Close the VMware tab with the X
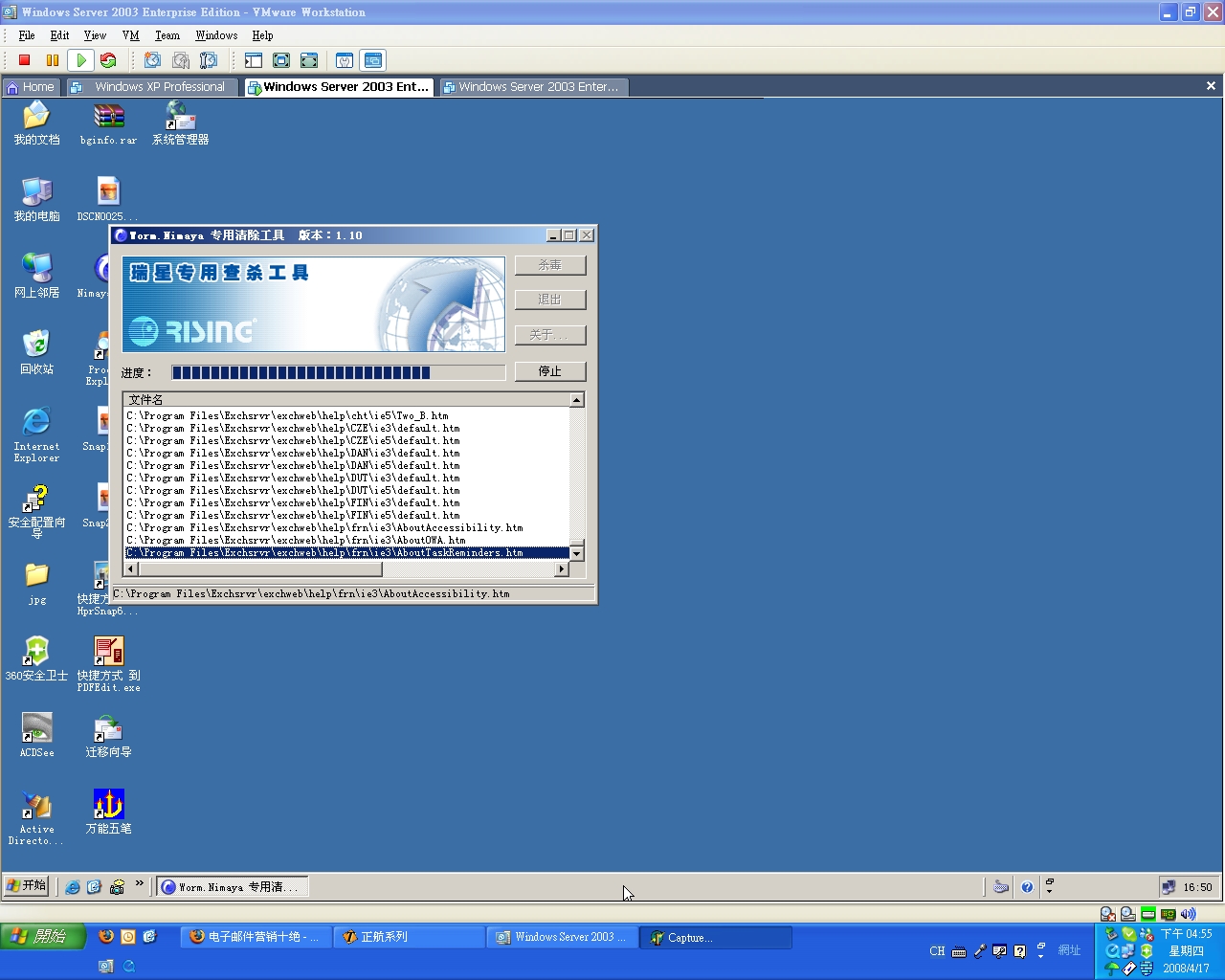1225x980 pixels. 1211,86
